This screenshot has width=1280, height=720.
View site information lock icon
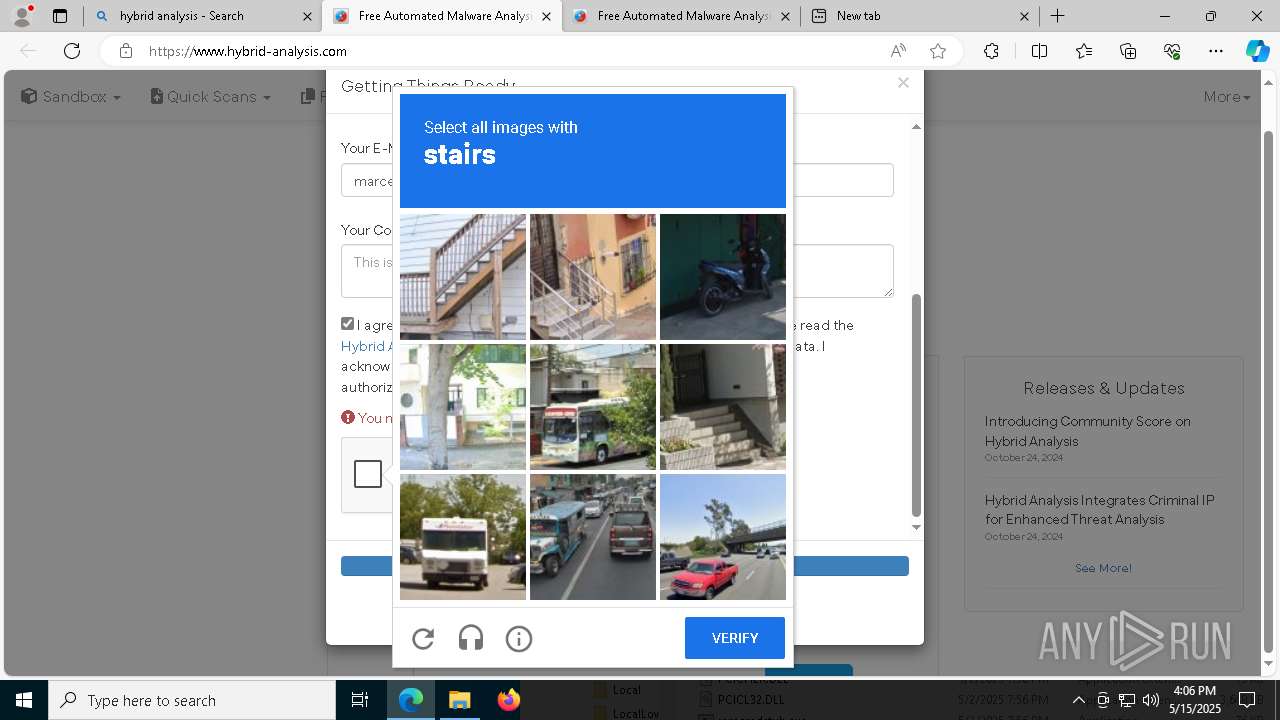coord(126,51)
